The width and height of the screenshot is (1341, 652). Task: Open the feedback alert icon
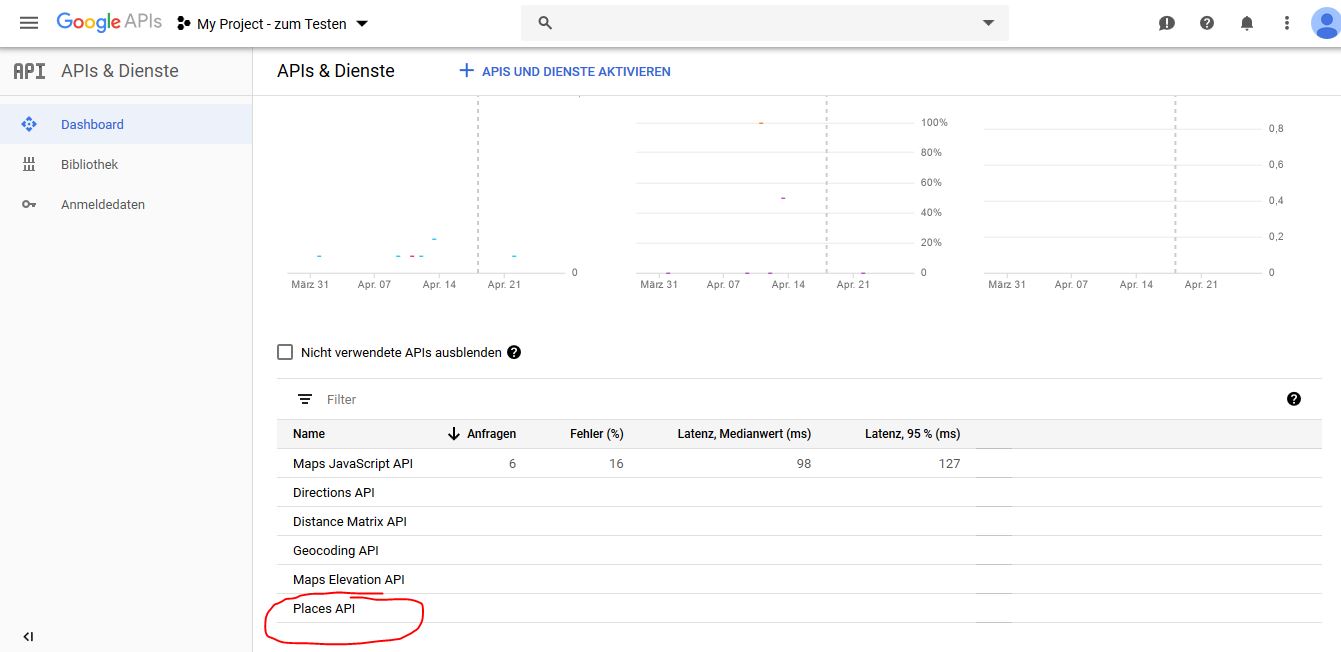(x=1166, y=23)
